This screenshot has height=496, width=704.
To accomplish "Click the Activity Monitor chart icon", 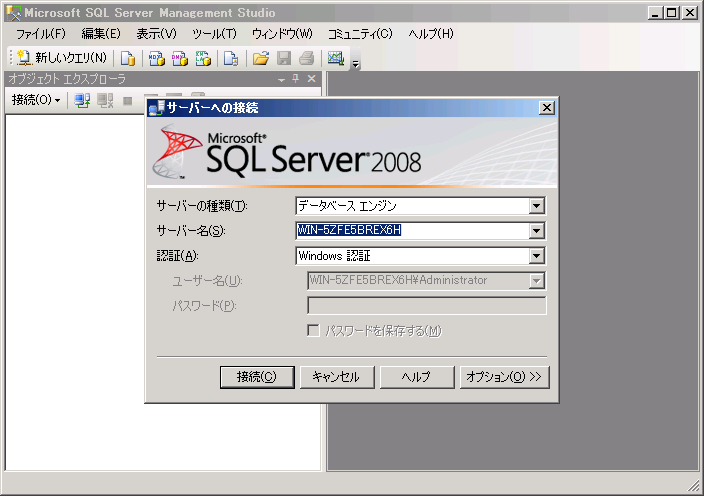I will coord(336,58).
